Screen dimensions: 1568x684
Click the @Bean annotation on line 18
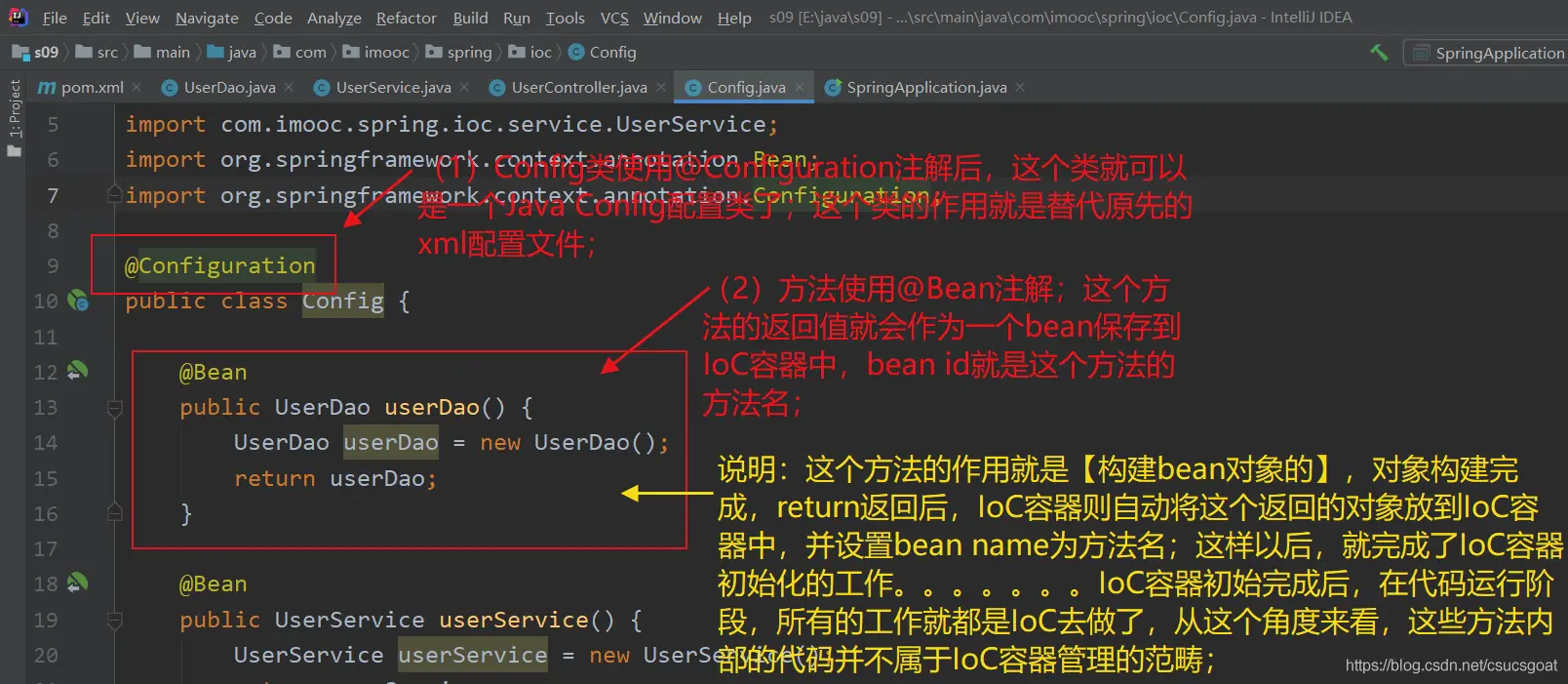(213, 583)
